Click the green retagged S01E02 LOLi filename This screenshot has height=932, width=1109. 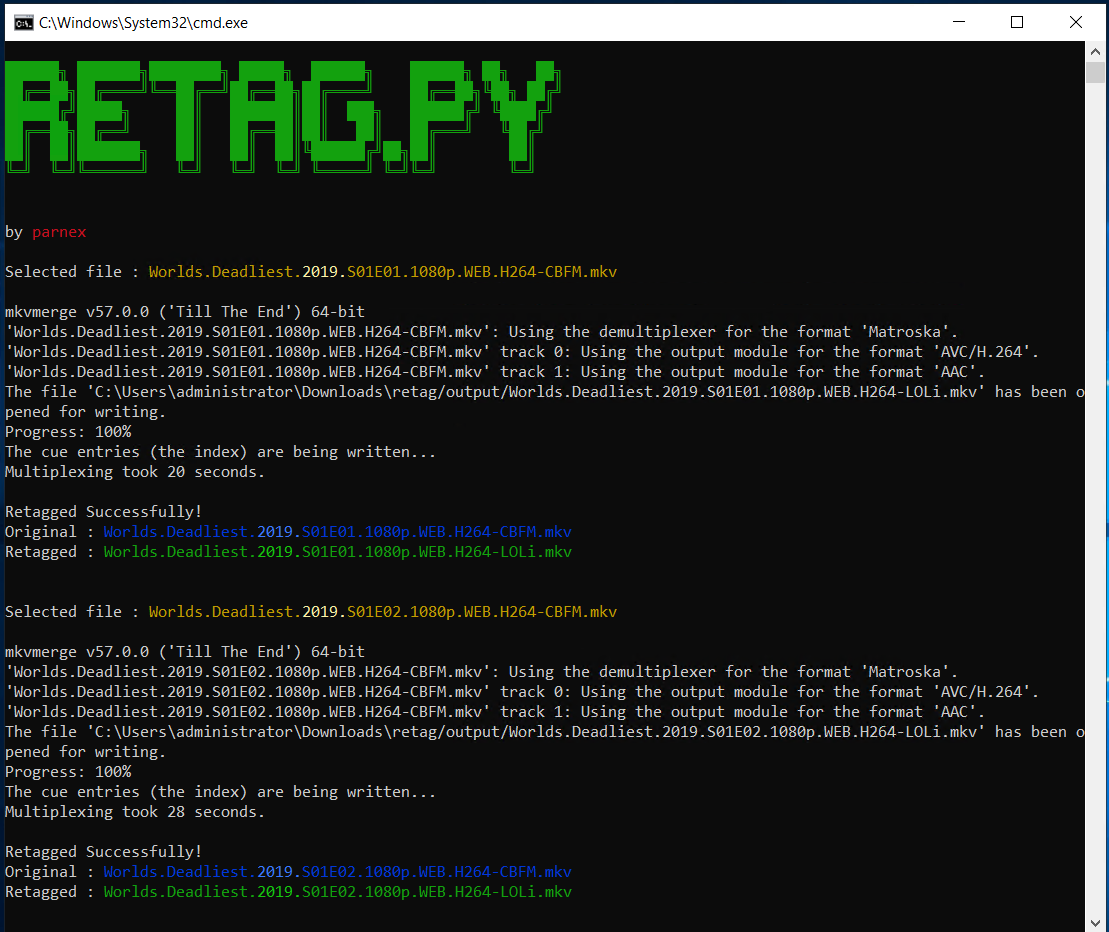[337, 892]
